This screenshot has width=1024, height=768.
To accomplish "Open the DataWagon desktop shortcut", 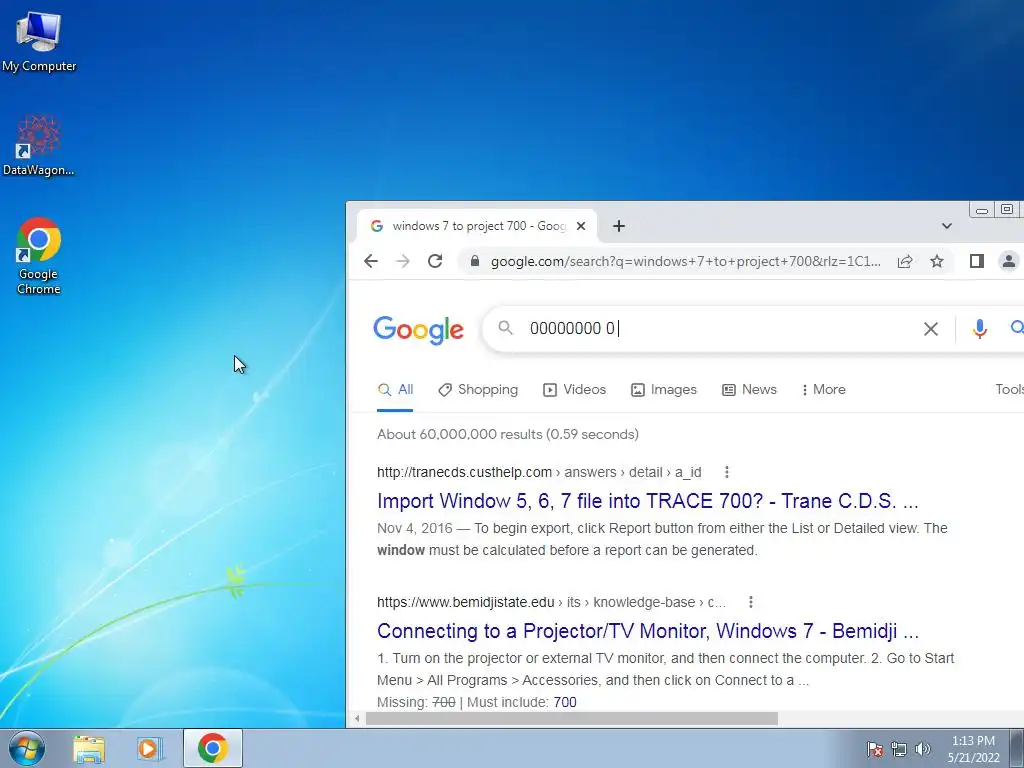I will click(39, 146).
